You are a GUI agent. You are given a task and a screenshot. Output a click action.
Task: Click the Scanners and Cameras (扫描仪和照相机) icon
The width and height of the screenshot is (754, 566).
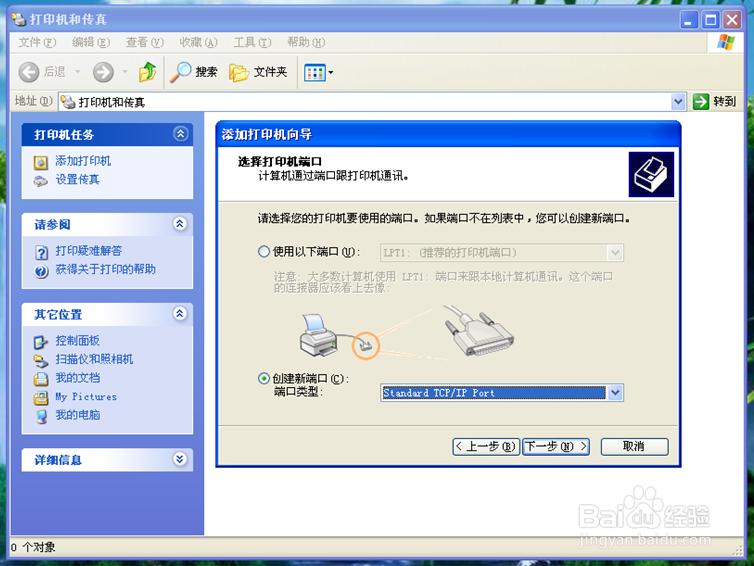[x=41, y=360]
